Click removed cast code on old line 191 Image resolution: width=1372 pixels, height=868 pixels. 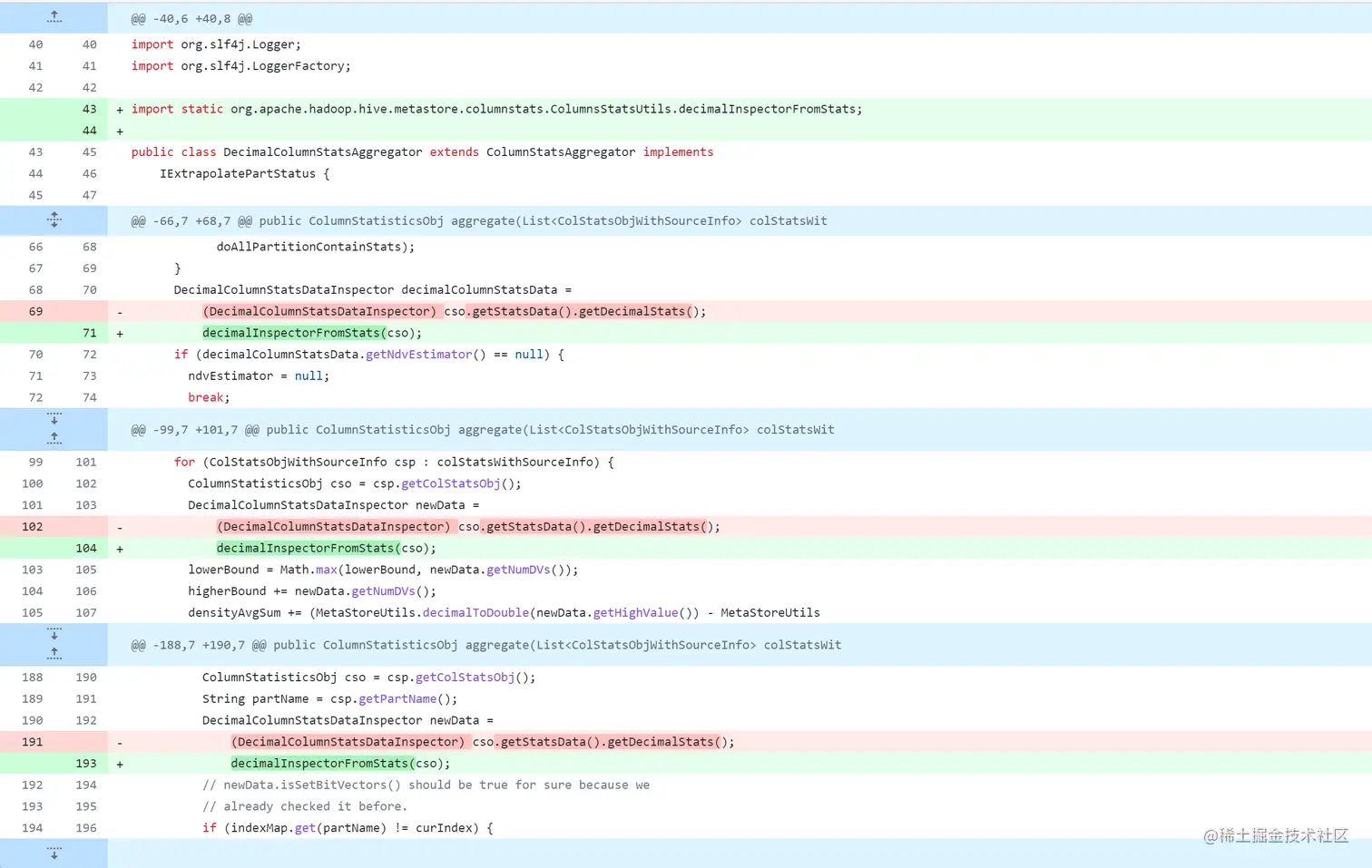point(483,742)
